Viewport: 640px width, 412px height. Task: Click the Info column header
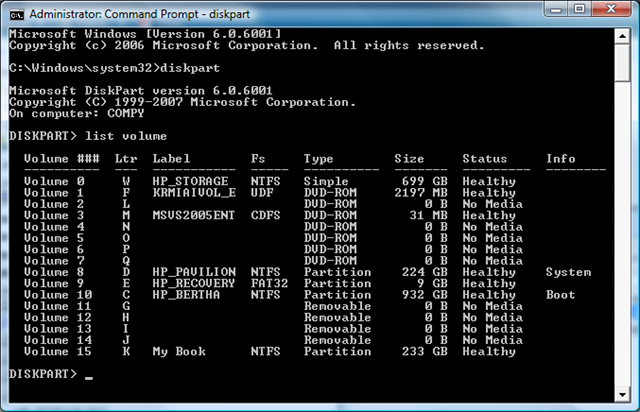(x=561, y=158)
